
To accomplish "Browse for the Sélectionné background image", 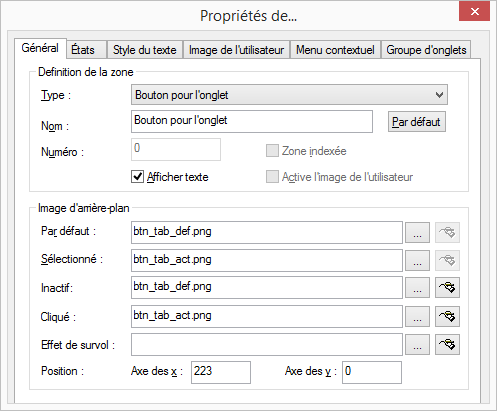I will point(417,260).
